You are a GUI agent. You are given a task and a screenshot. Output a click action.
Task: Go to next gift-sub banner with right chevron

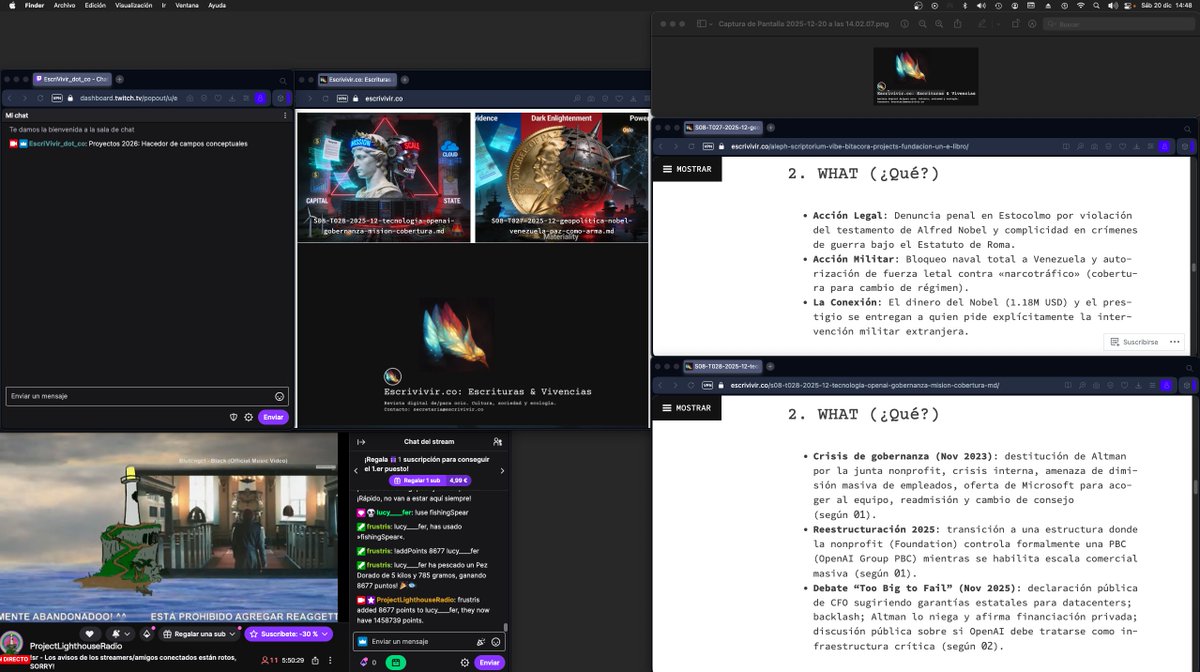click(502, 471)
